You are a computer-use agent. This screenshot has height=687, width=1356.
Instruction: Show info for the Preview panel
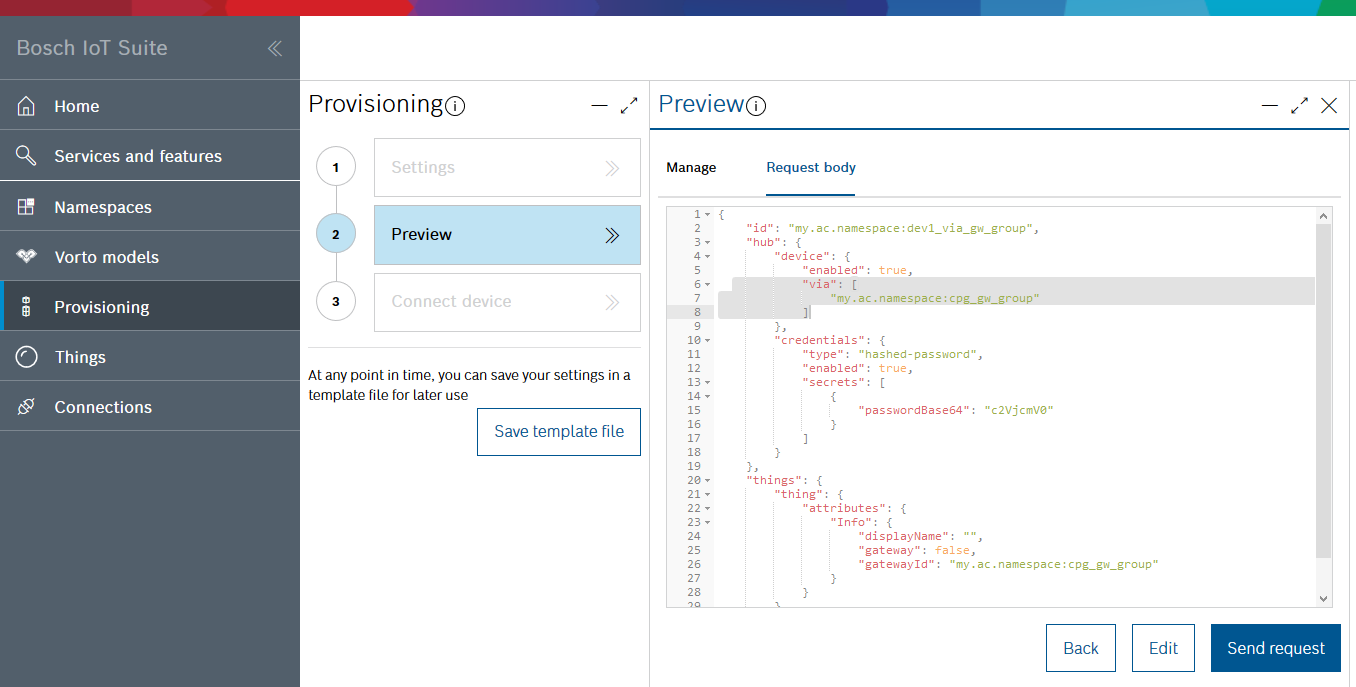(x=756, y=106)
